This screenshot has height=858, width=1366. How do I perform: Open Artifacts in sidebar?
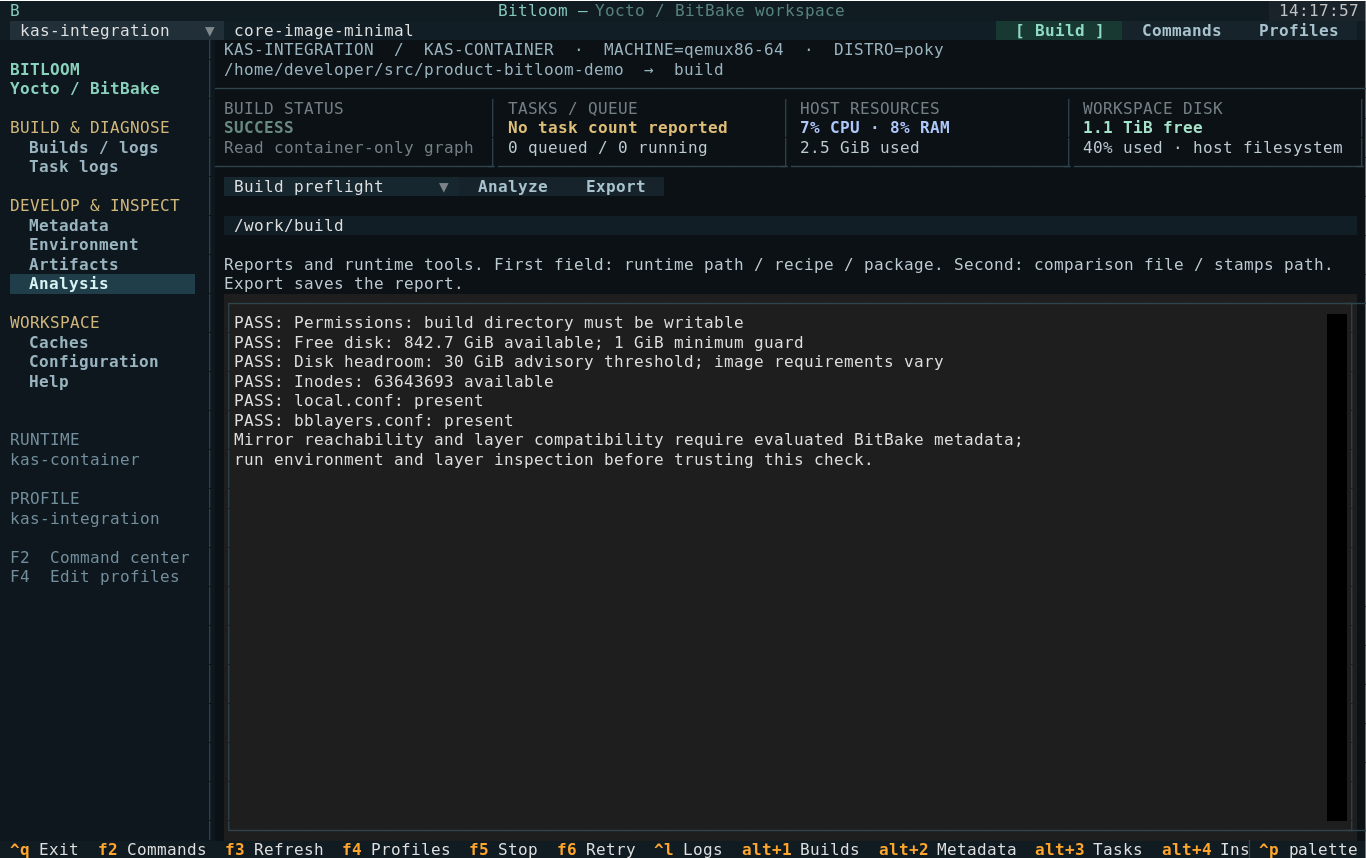pos(73,264)
